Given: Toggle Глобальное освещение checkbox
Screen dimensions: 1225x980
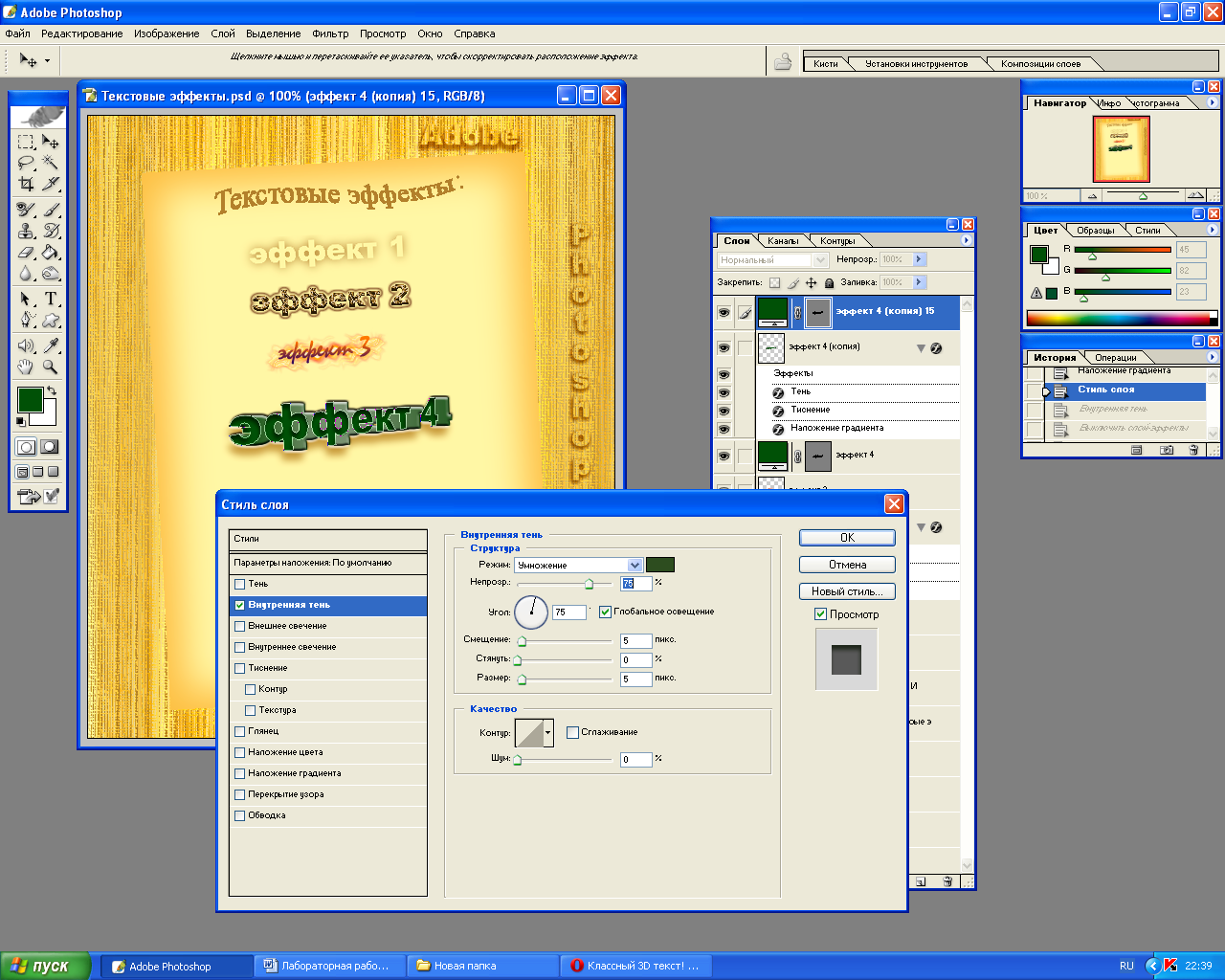Looking at the screenshot, I should (605, 612).
